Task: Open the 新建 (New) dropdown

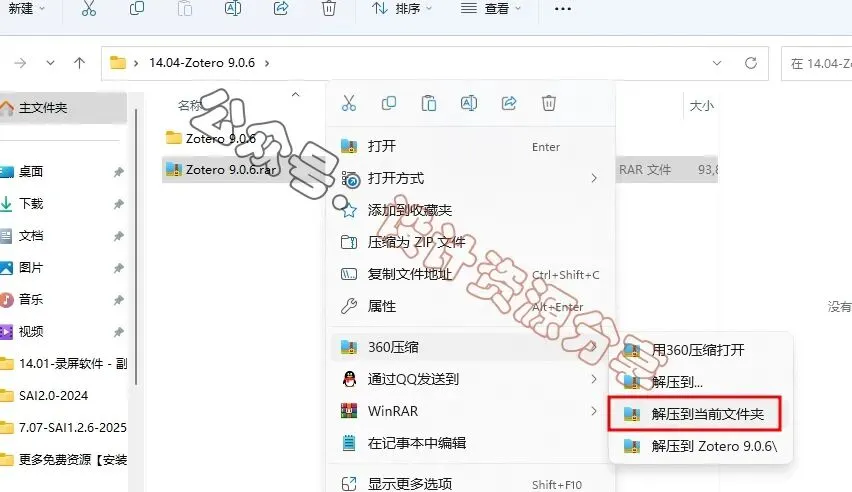Action: [x=27, y=9]
